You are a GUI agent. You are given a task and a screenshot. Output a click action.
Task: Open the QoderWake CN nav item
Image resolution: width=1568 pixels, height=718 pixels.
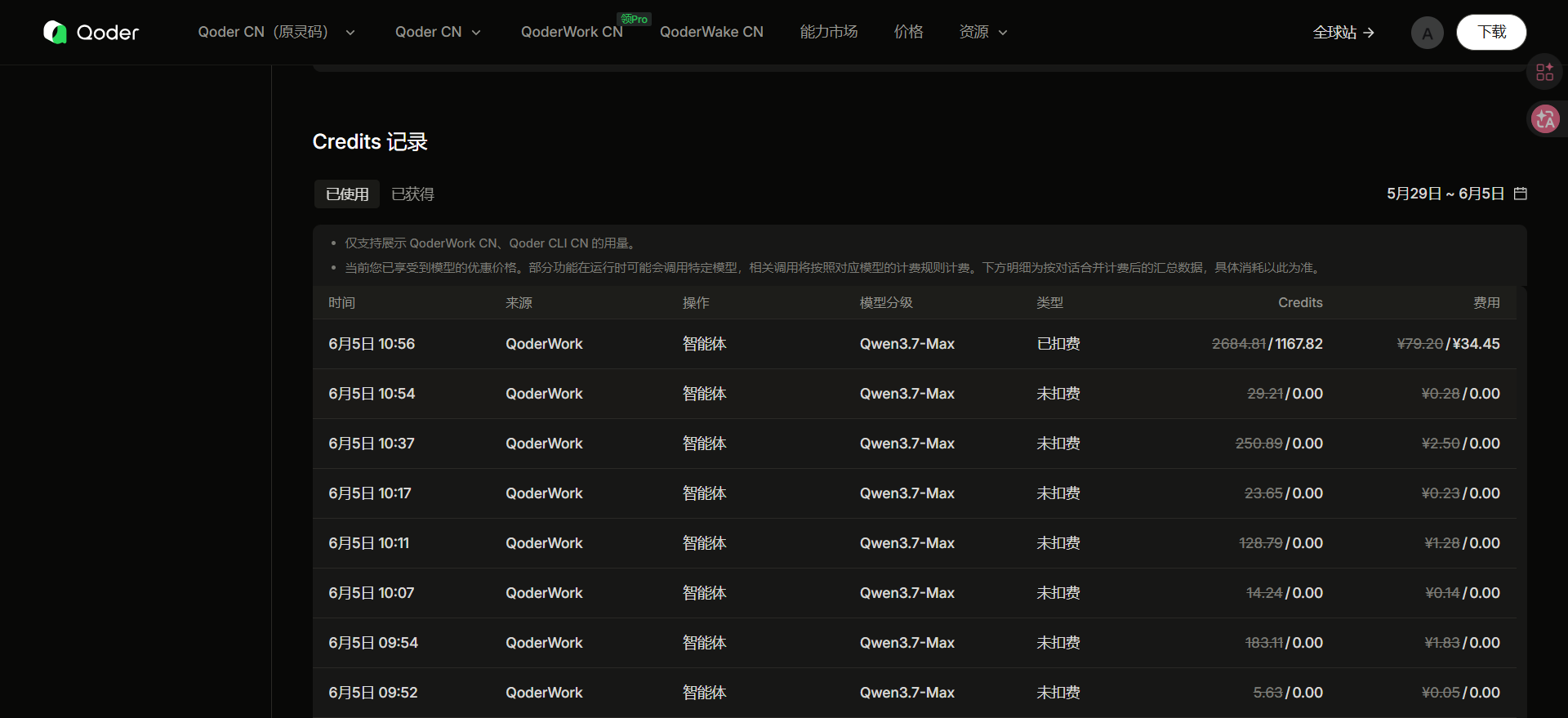(711, 32)
